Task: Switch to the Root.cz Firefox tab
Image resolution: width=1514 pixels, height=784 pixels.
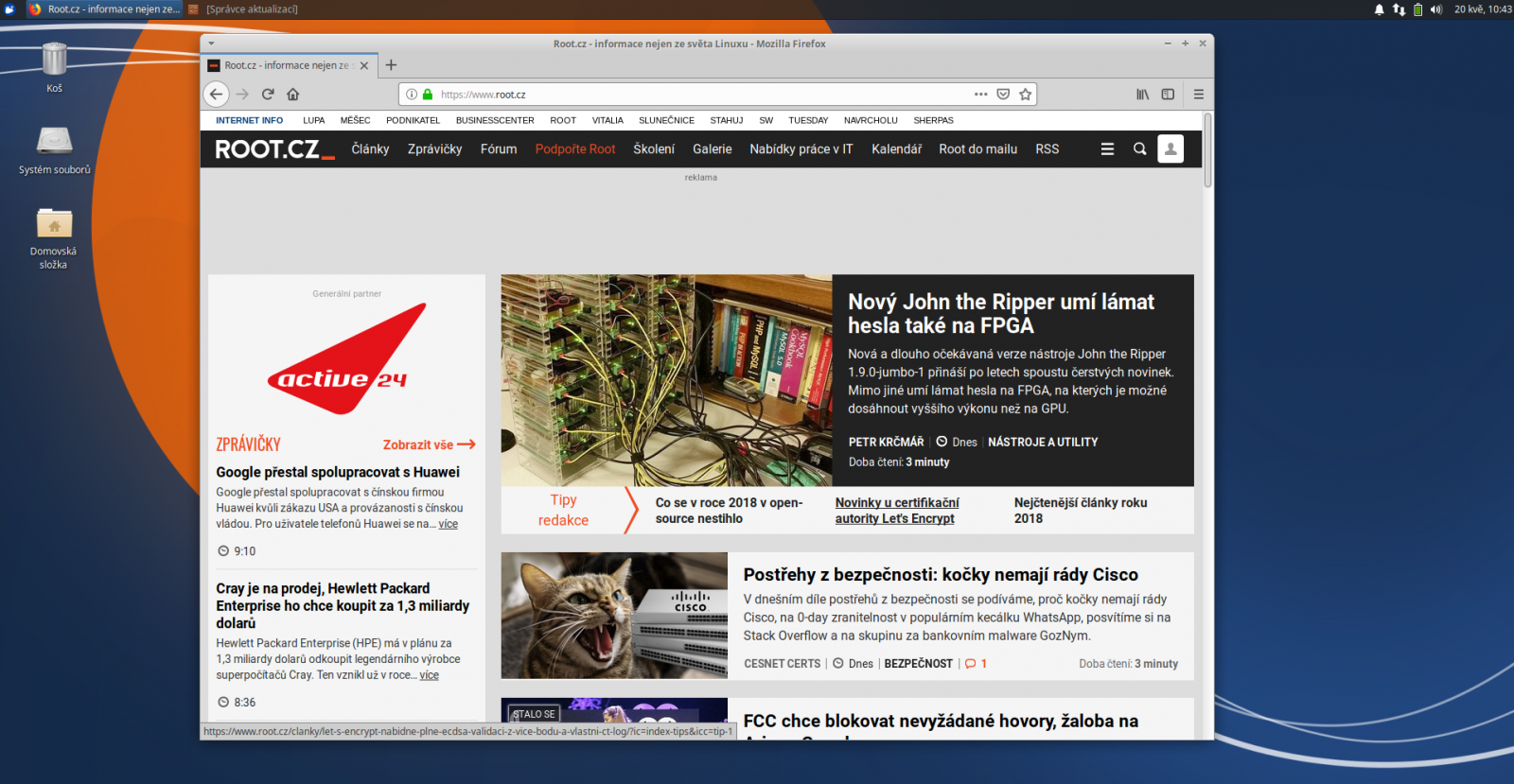Action: click(290, 65)
